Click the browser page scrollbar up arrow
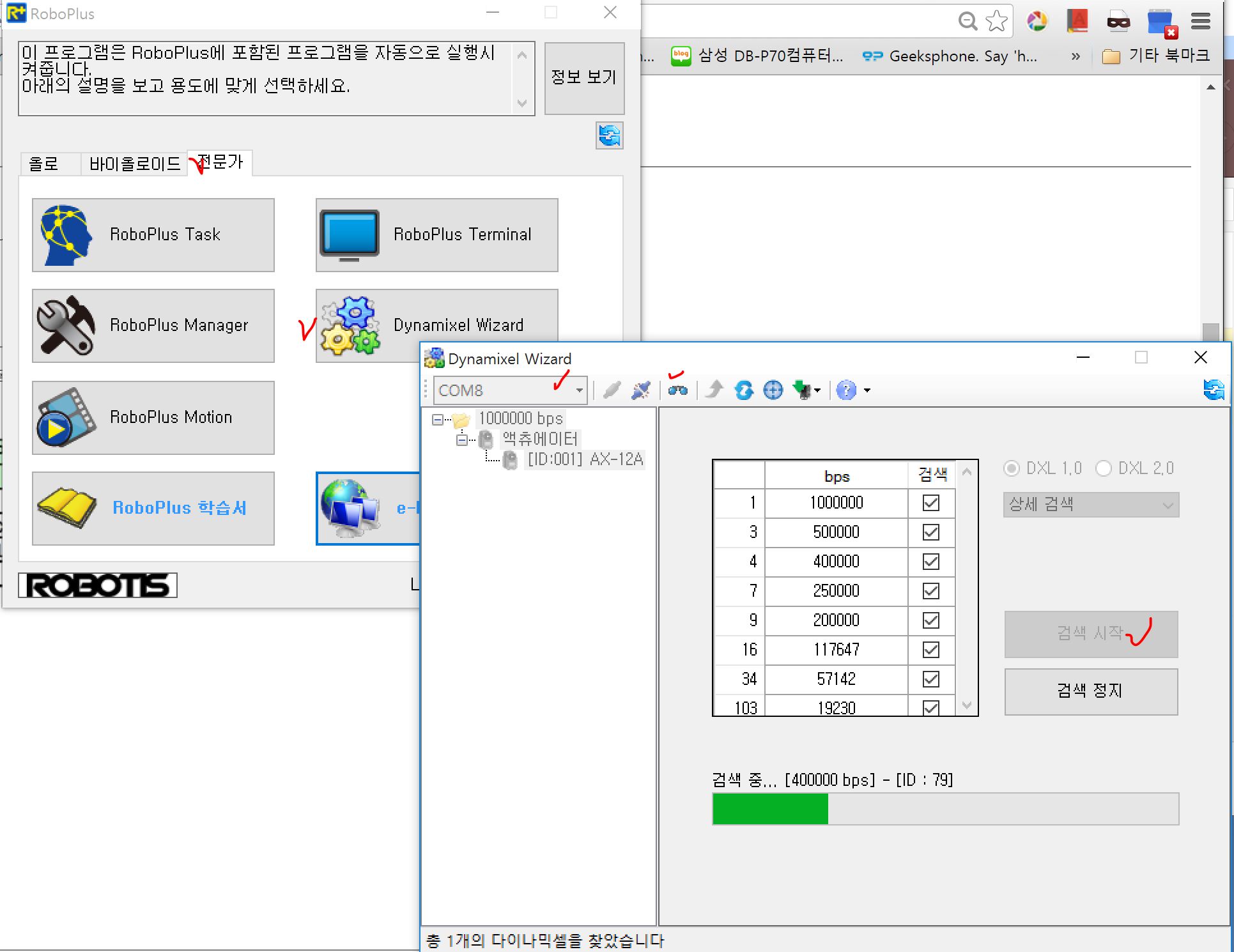 [1211, 87]
